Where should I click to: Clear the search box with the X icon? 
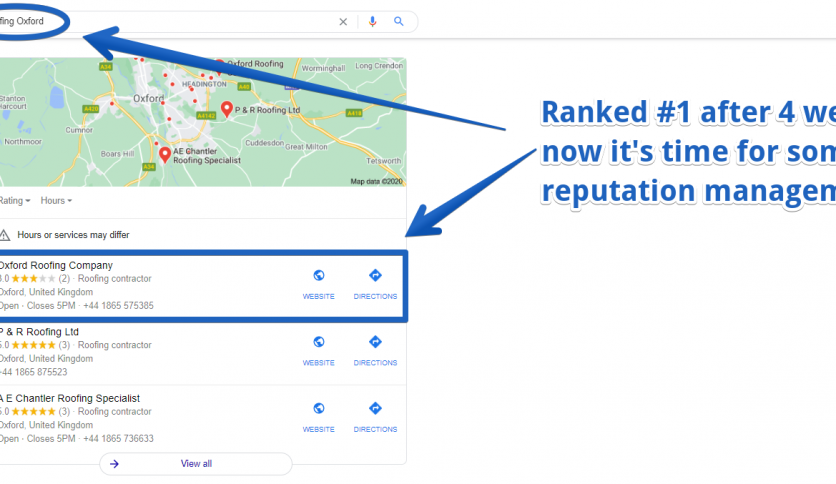[x=343, y=22]
